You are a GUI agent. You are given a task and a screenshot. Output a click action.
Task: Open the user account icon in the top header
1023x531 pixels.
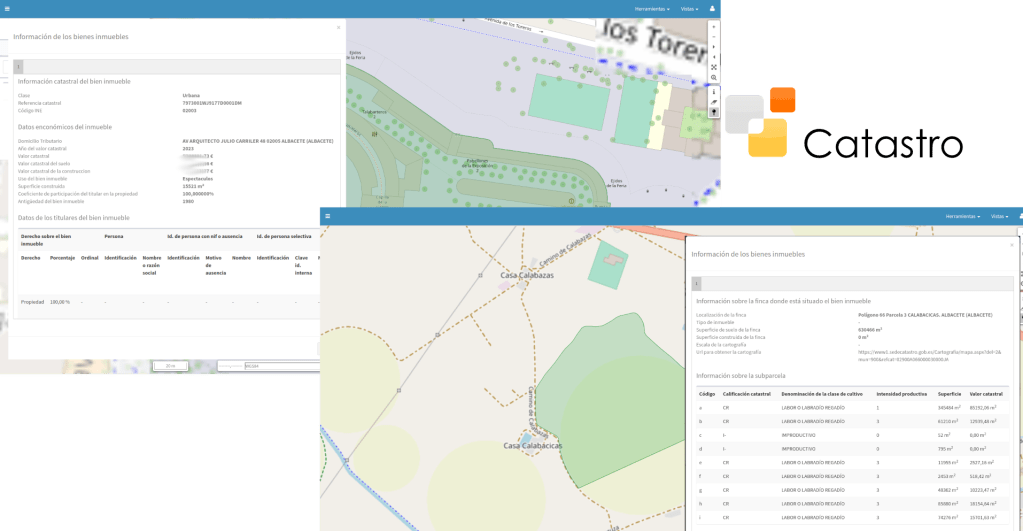point(712,8)
